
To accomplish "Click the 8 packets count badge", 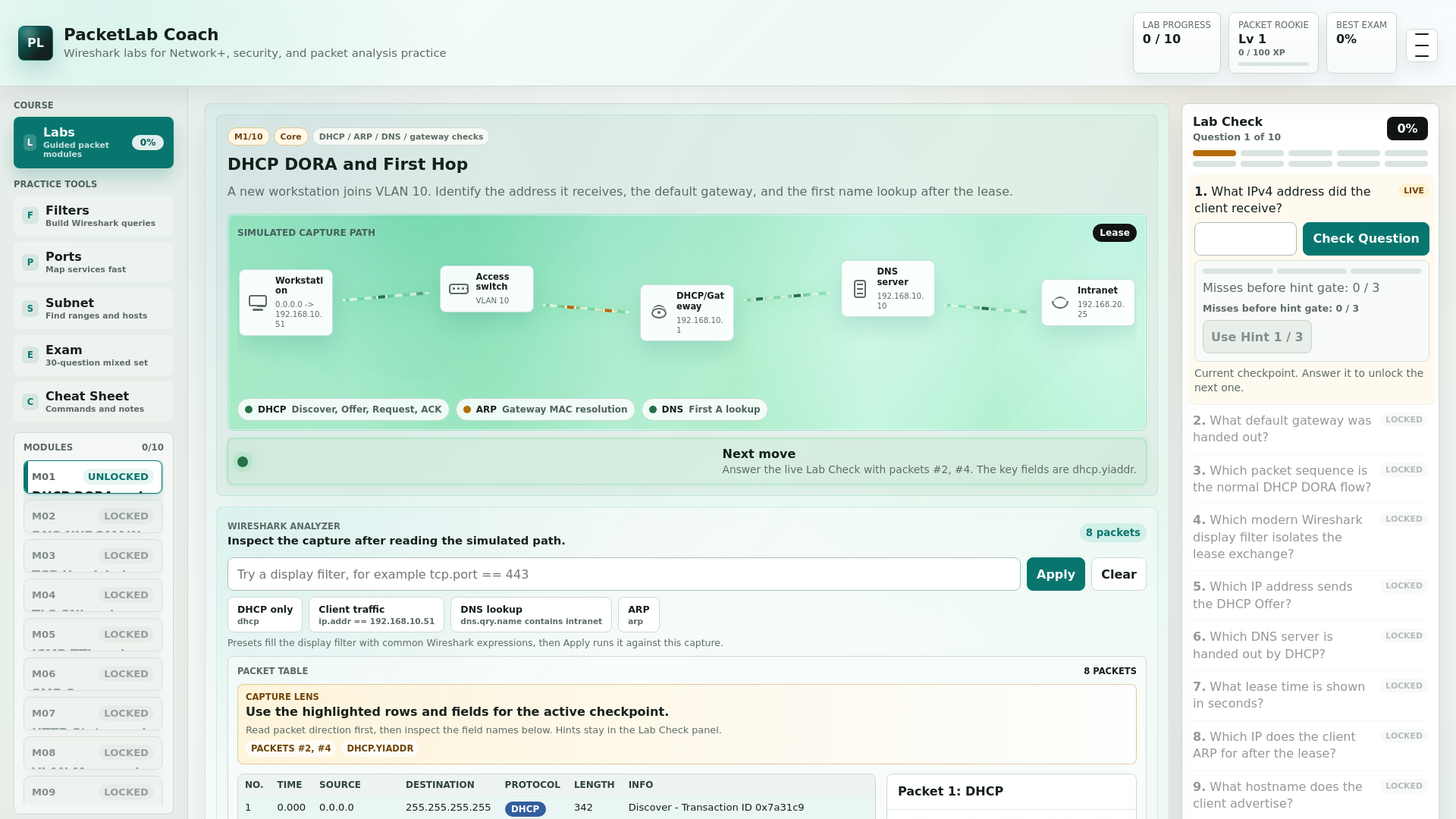I will [1112, 532].
